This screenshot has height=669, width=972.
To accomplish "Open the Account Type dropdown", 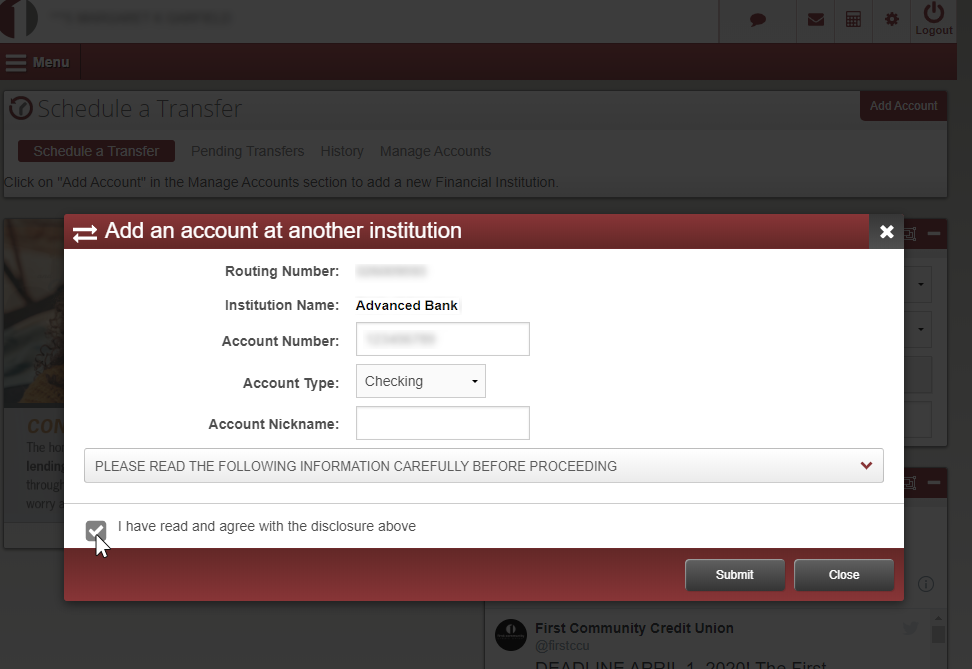I will [420, 381].
